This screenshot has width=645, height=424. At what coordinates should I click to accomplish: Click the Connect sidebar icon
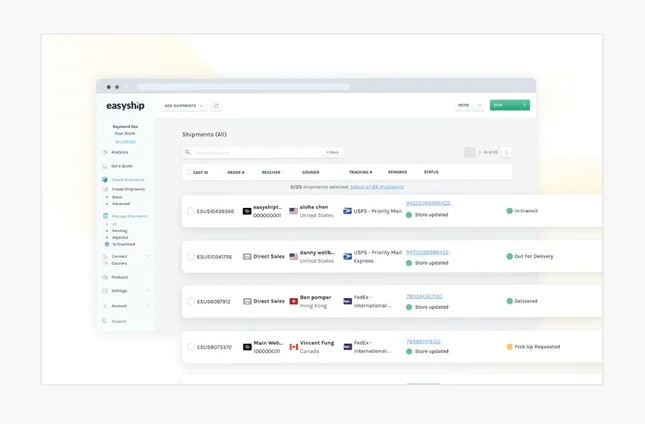(105, 256)
